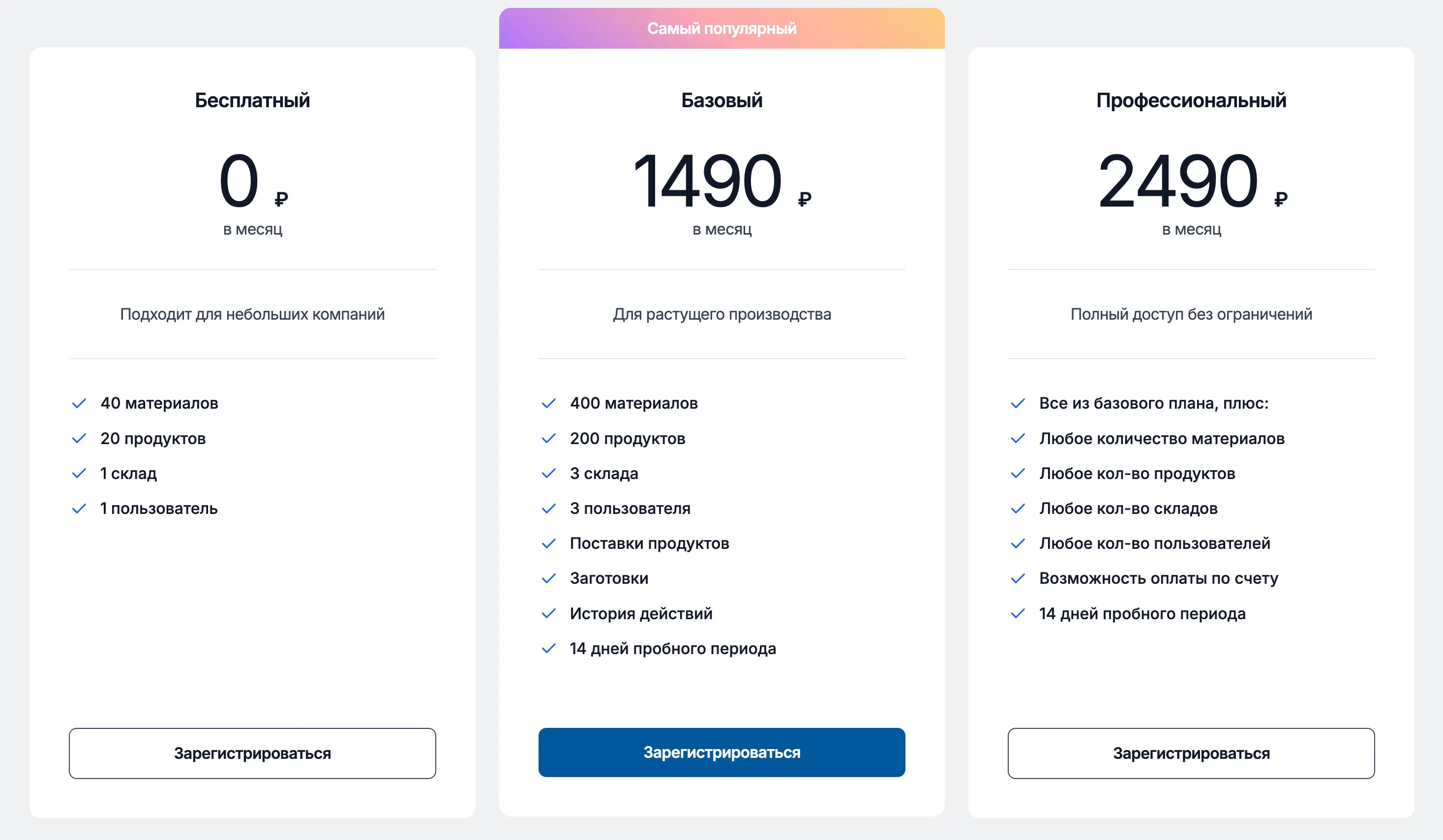Select the checkmark beside «История действий»

click(549, 613)
